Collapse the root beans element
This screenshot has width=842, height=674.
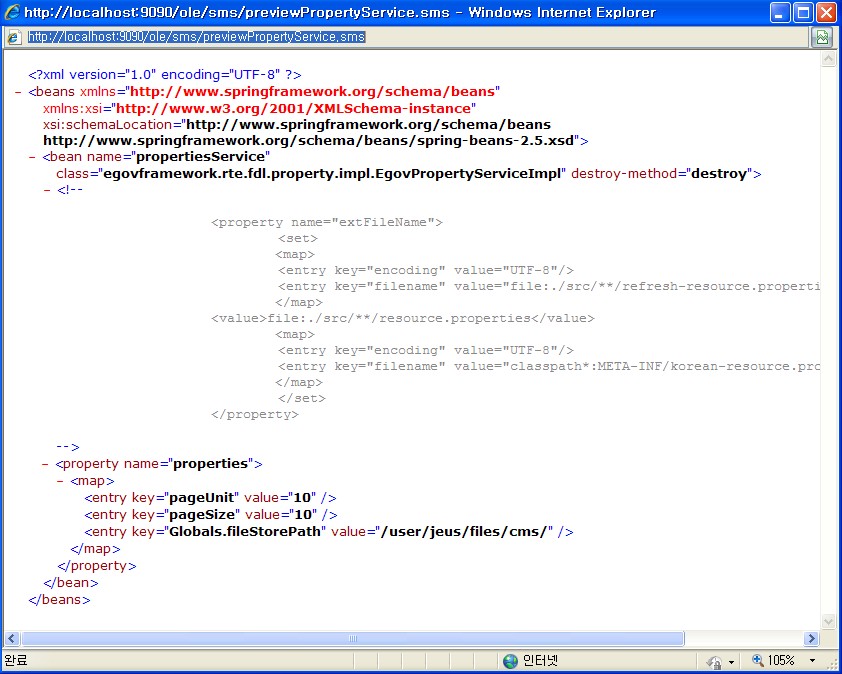click(x=19, y=91)
